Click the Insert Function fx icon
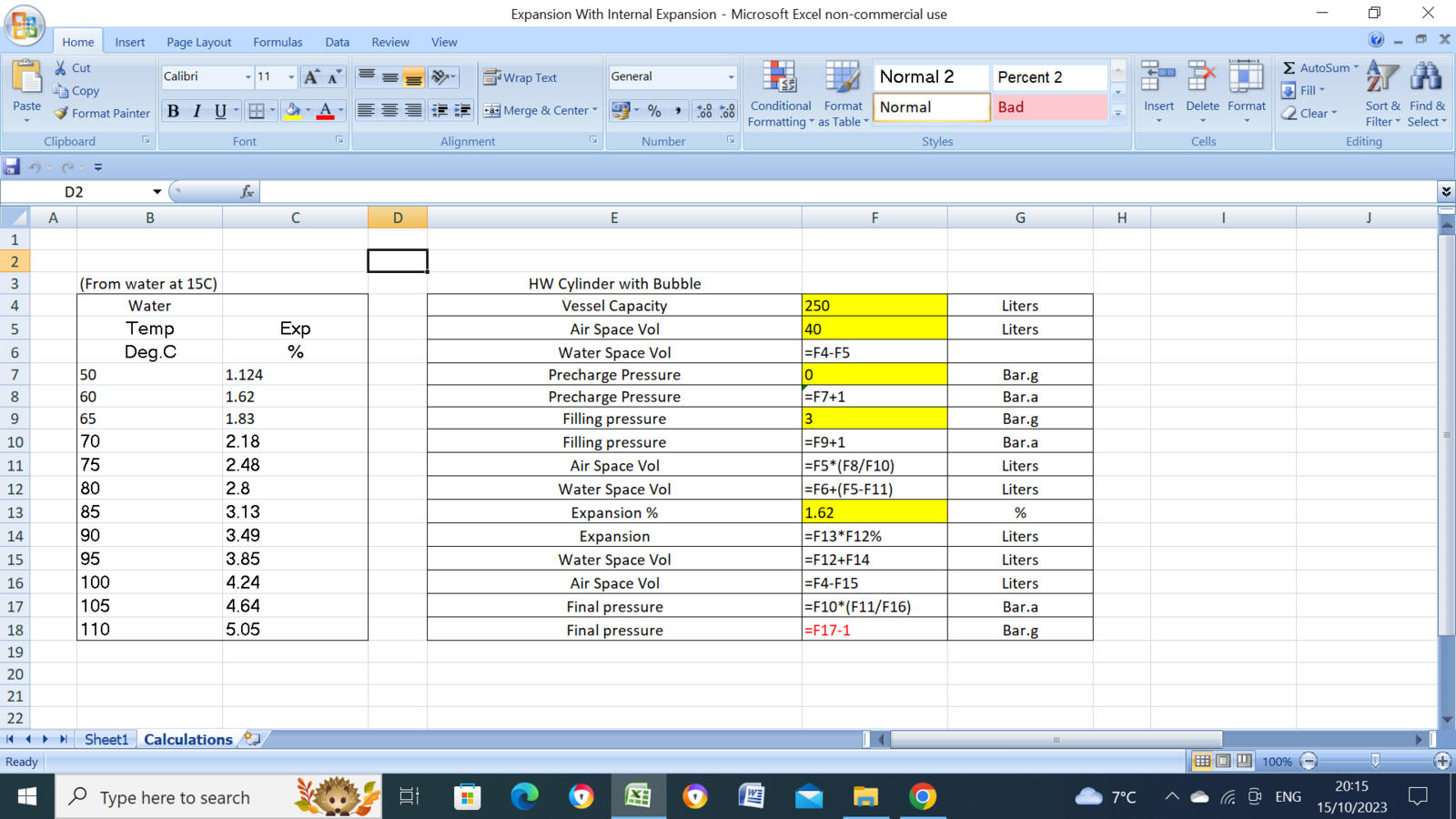Image resolution: width=1456 pixels, height=819 pixels. pos(247,192)
